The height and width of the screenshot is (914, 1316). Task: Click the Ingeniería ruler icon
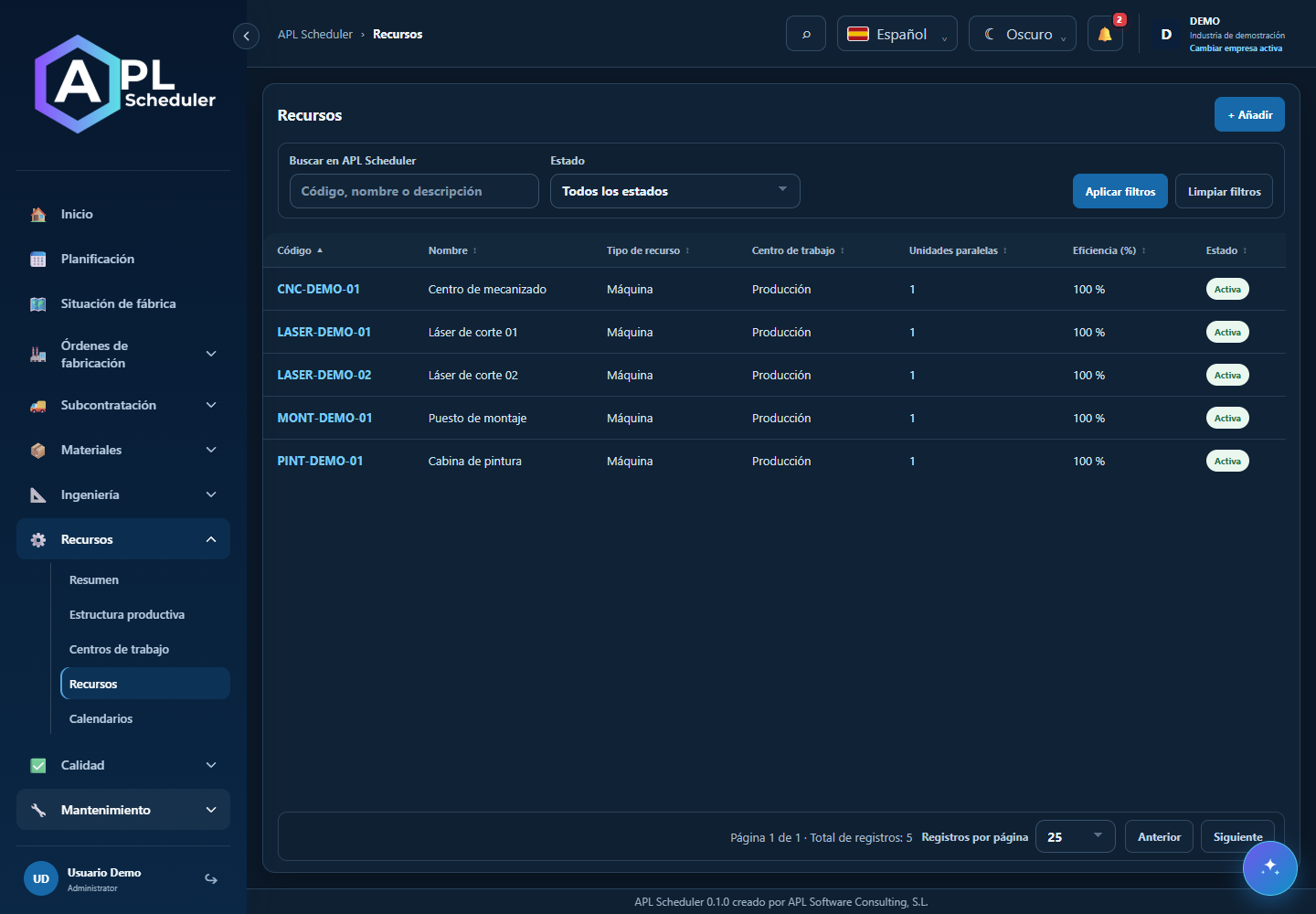(38, 494)
